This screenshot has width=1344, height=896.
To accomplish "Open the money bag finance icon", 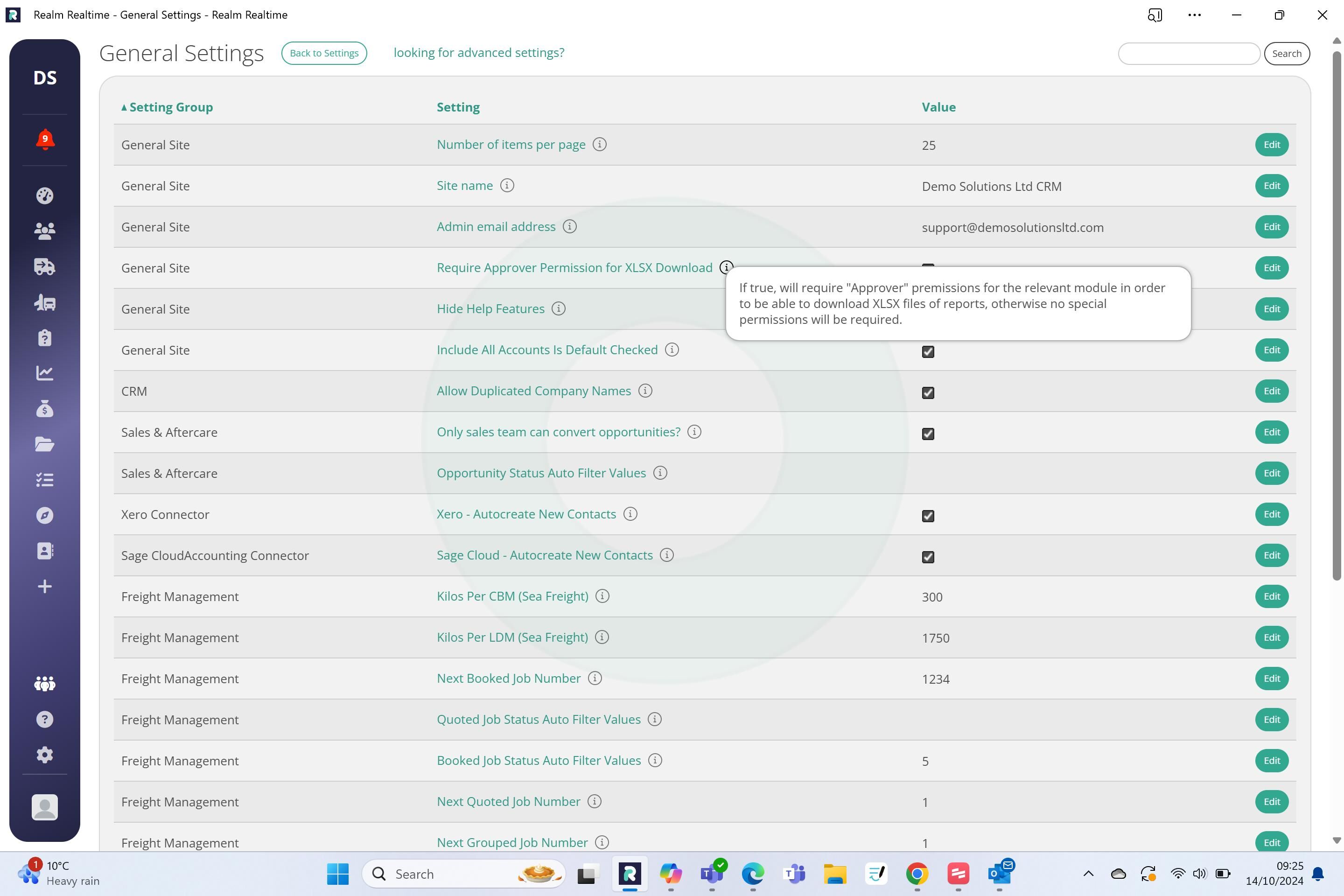I will [x=45, y=409].
